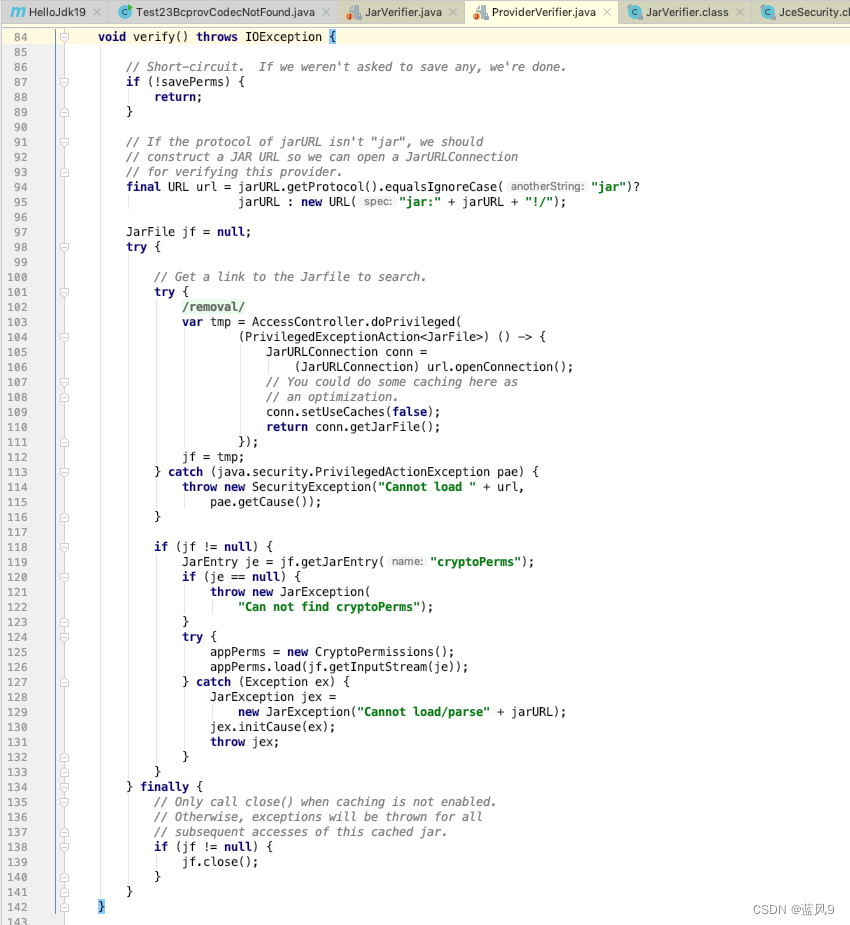Image resolution: width=850 pixels, height=925 pixels.
Task: Click the class icon on JceSecurity.class tab
Action: pyautogui.click(x=767, y=12)
